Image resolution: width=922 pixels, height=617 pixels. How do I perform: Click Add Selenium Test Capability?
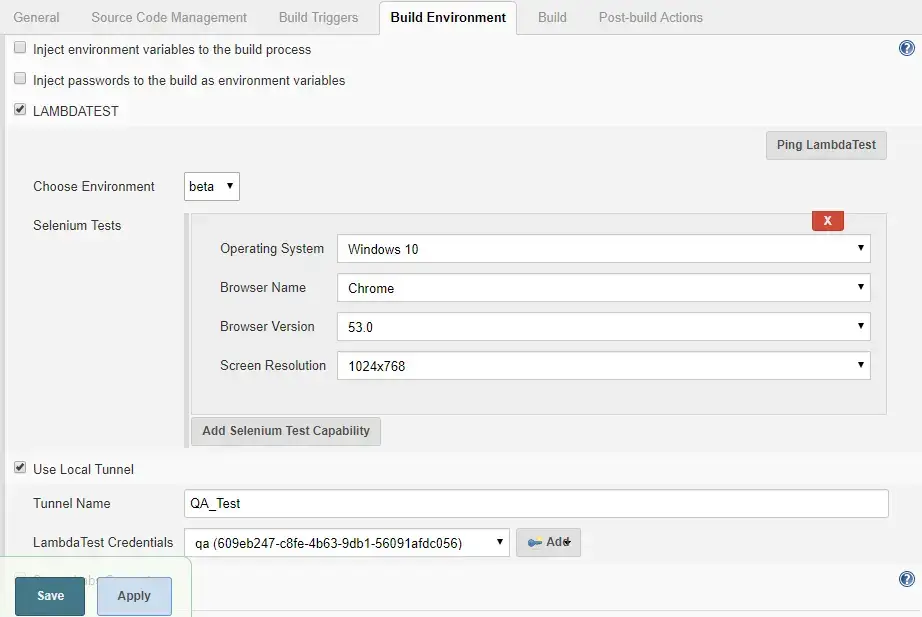285,431
